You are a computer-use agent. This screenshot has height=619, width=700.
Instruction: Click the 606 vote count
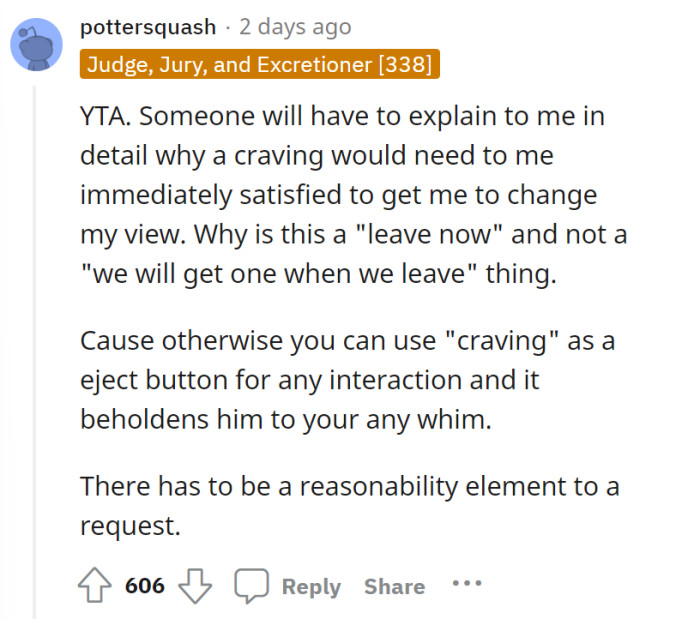click(x=145, y=586)
